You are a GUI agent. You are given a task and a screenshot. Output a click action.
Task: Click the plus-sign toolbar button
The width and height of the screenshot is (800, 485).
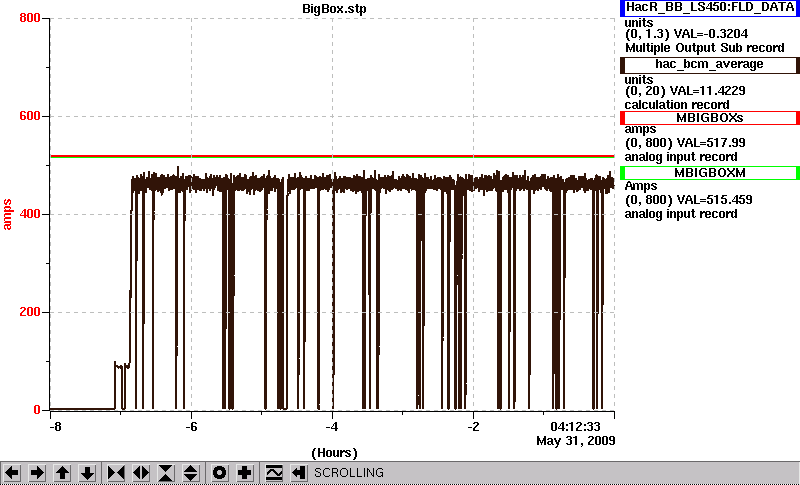[245, 473]
